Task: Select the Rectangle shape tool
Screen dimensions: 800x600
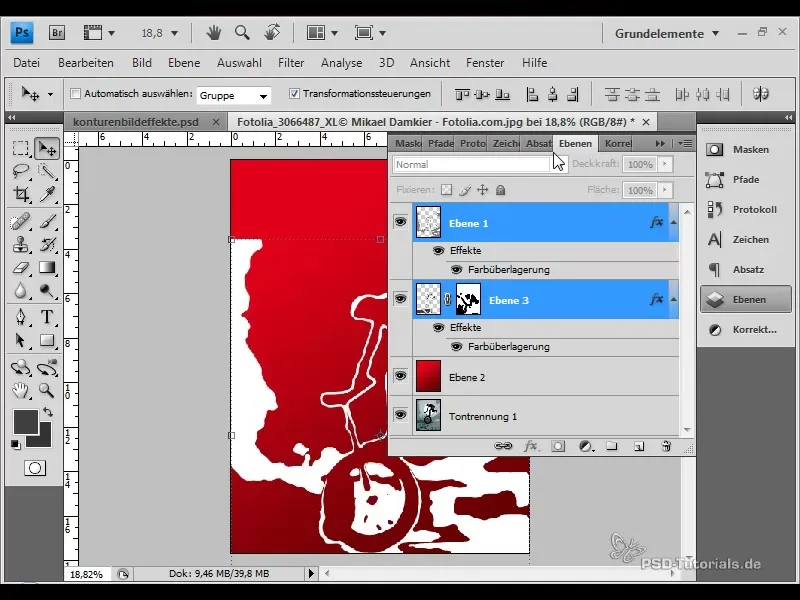Action: click(x=47, y=340)
